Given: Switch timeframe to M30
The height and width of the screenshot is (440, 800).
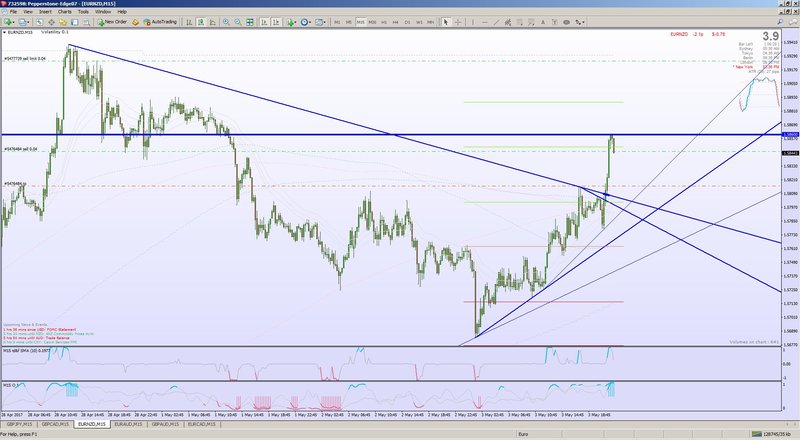Looking at the screenshot, I should coord(372,22).
